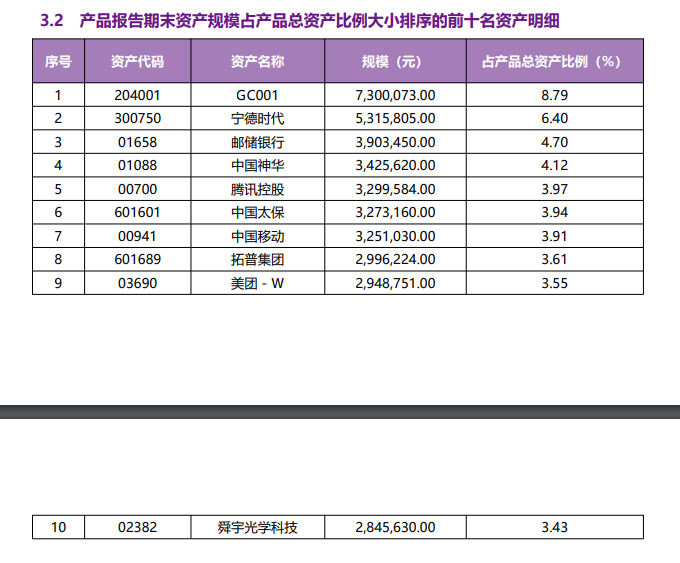The width and height of the screenshot is (680, 563).
Task: Click asset name 腾讯控股
Action: 258,189
